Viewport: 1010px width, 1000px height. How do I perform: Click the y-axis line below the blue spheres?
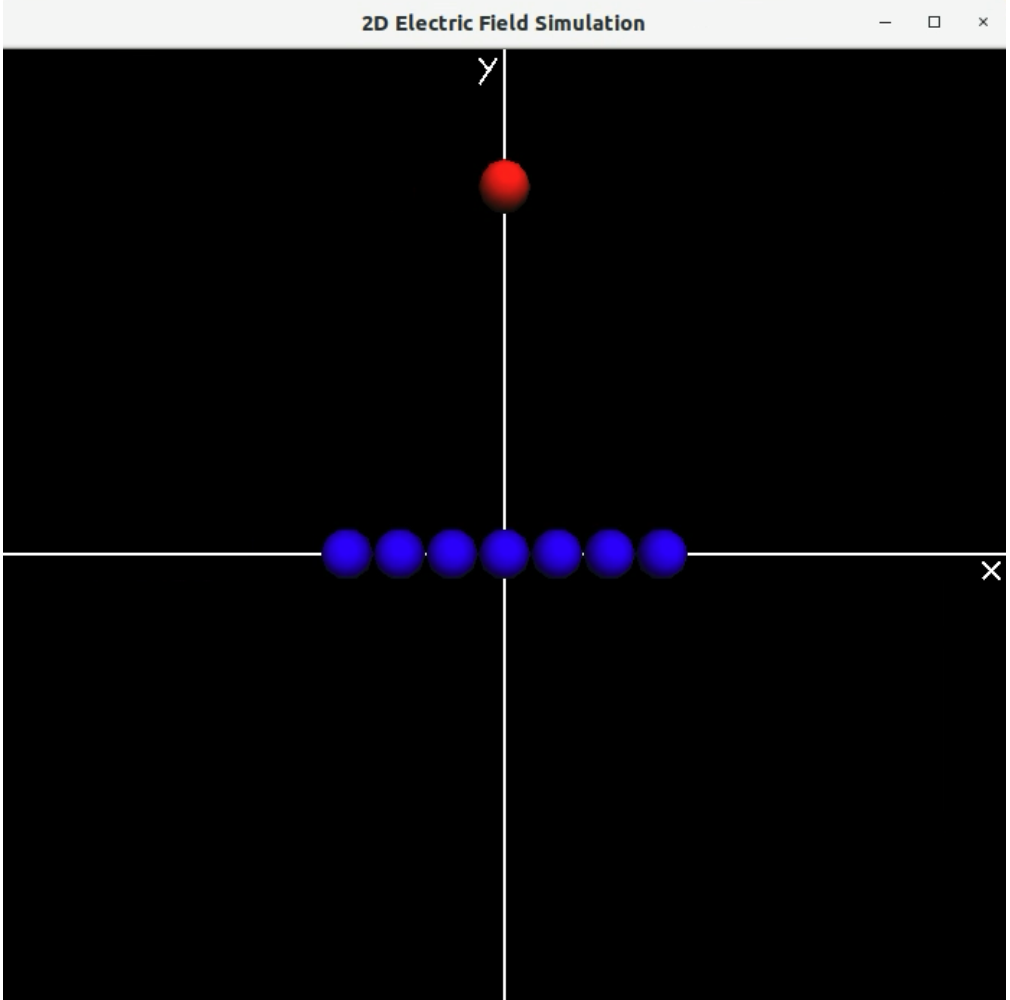point(504,780)
